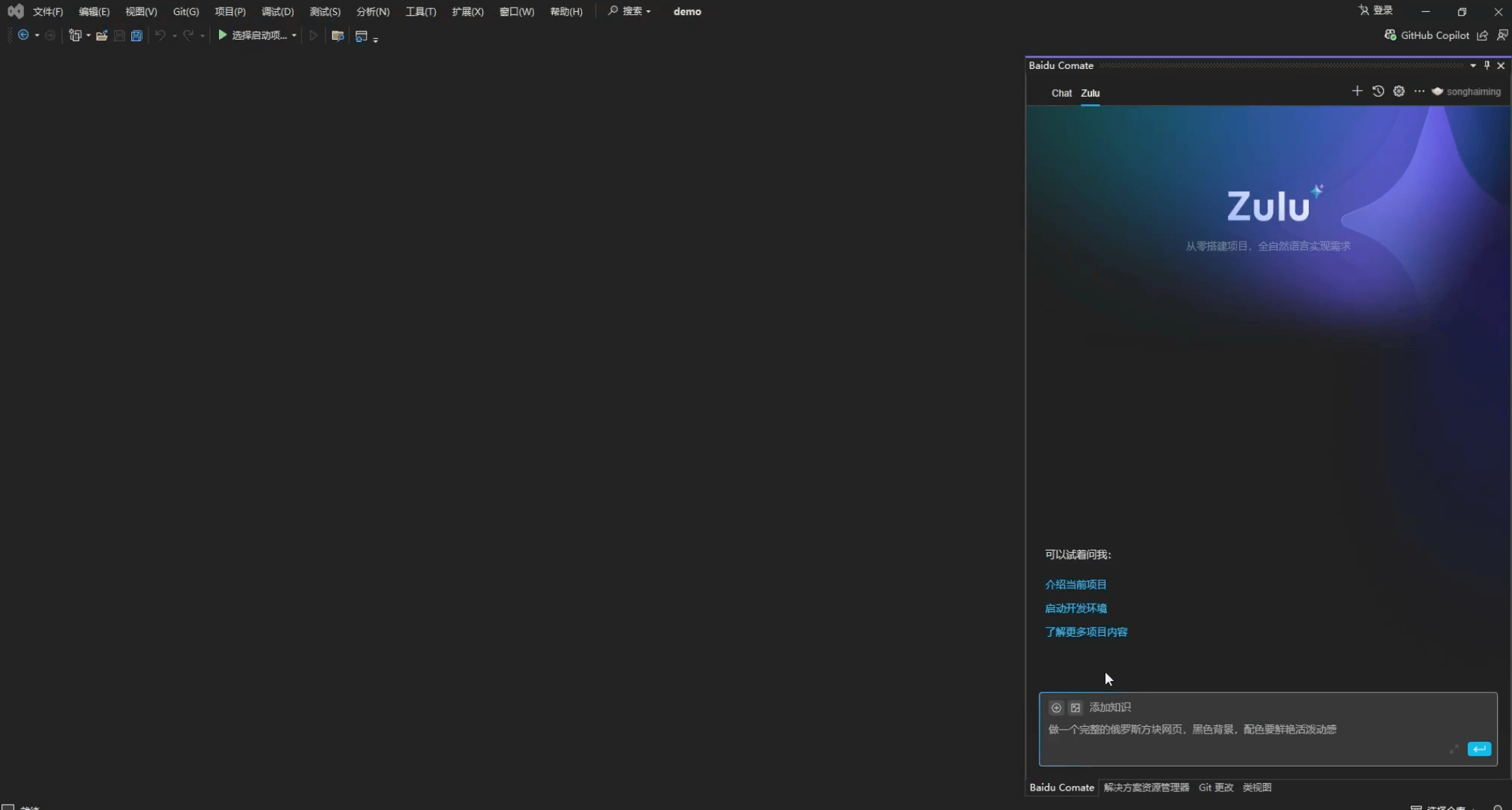Switch to the Chat tab

1061,93
